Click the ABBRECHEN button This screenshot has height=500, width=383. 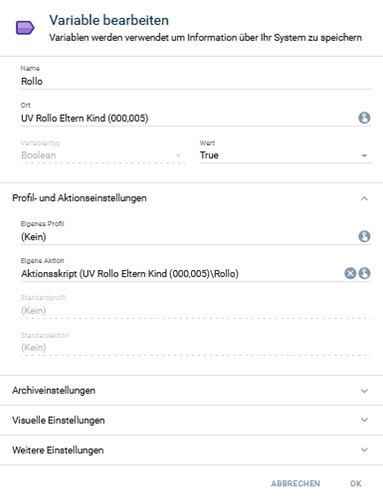pos(295,483)
